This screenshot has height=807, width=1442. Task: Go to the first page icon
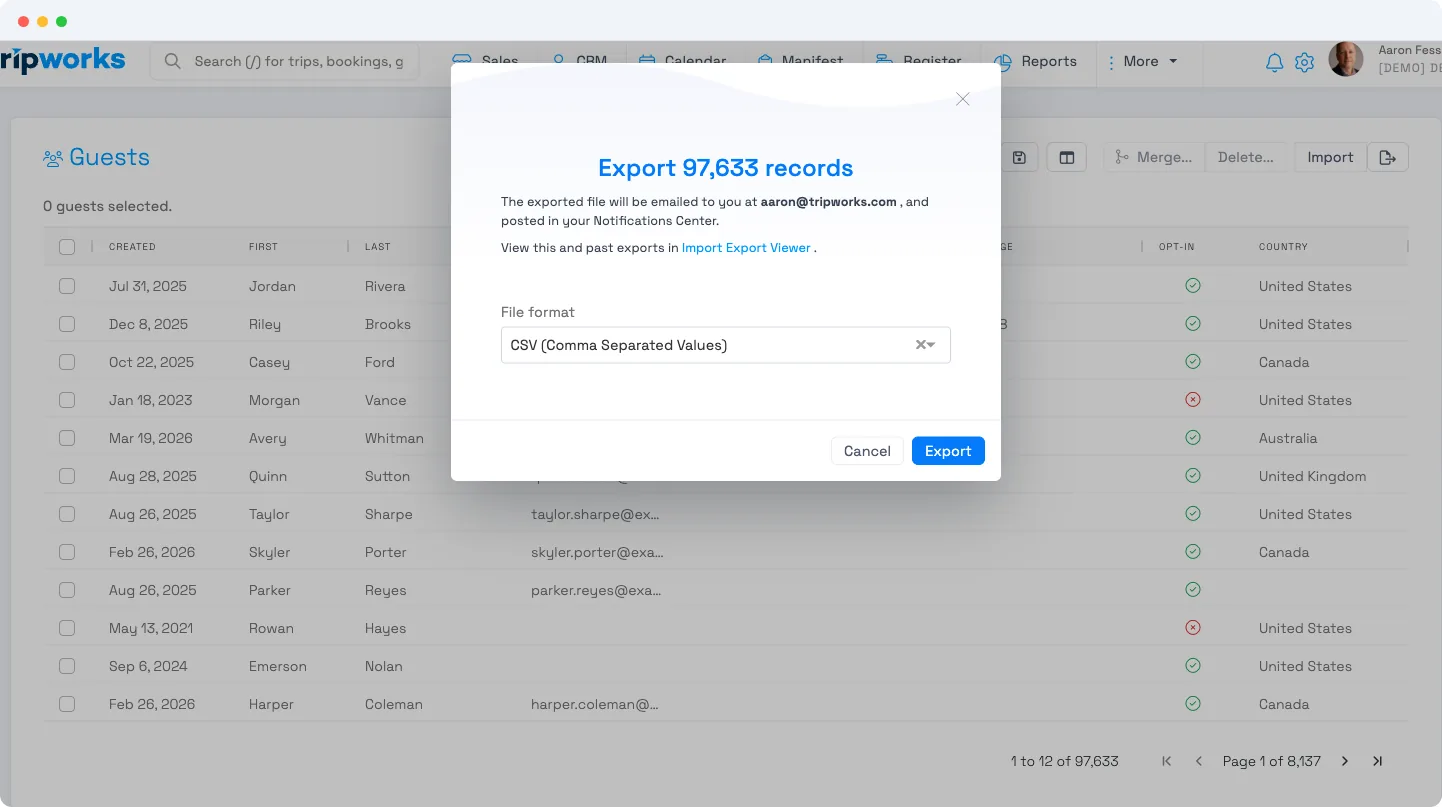[x=1167, y=761]
